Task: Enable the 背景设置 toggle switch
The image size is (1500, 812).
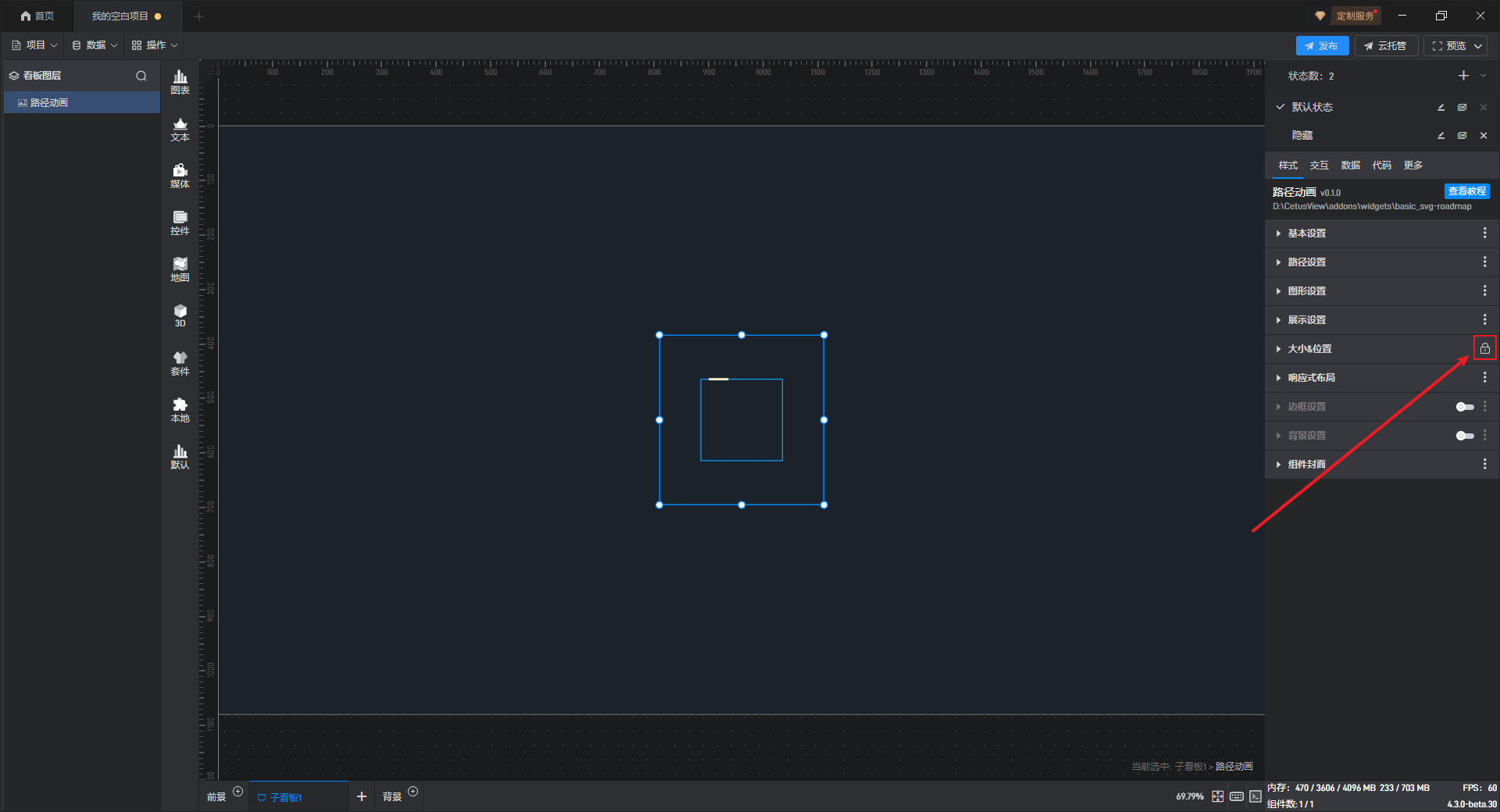Action: [x=1464, y=436]
